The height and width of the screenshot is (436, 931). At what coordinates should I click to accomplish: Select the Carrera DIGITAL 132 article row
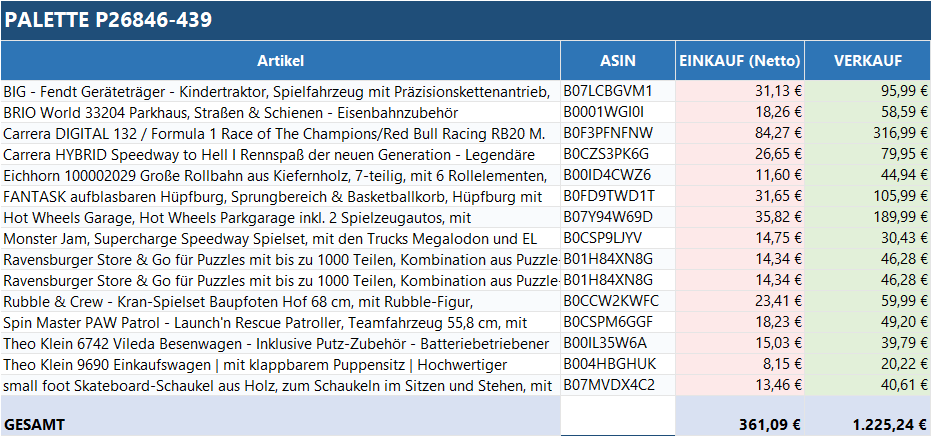coord(280,133)
